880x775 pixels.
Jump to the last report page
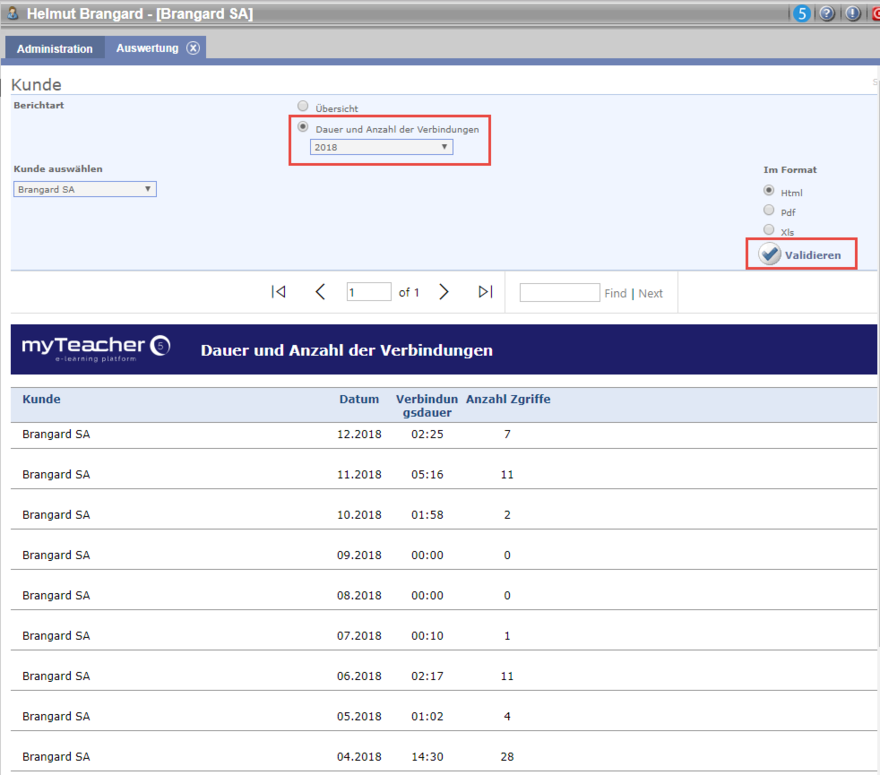click(x=486, y=292)
